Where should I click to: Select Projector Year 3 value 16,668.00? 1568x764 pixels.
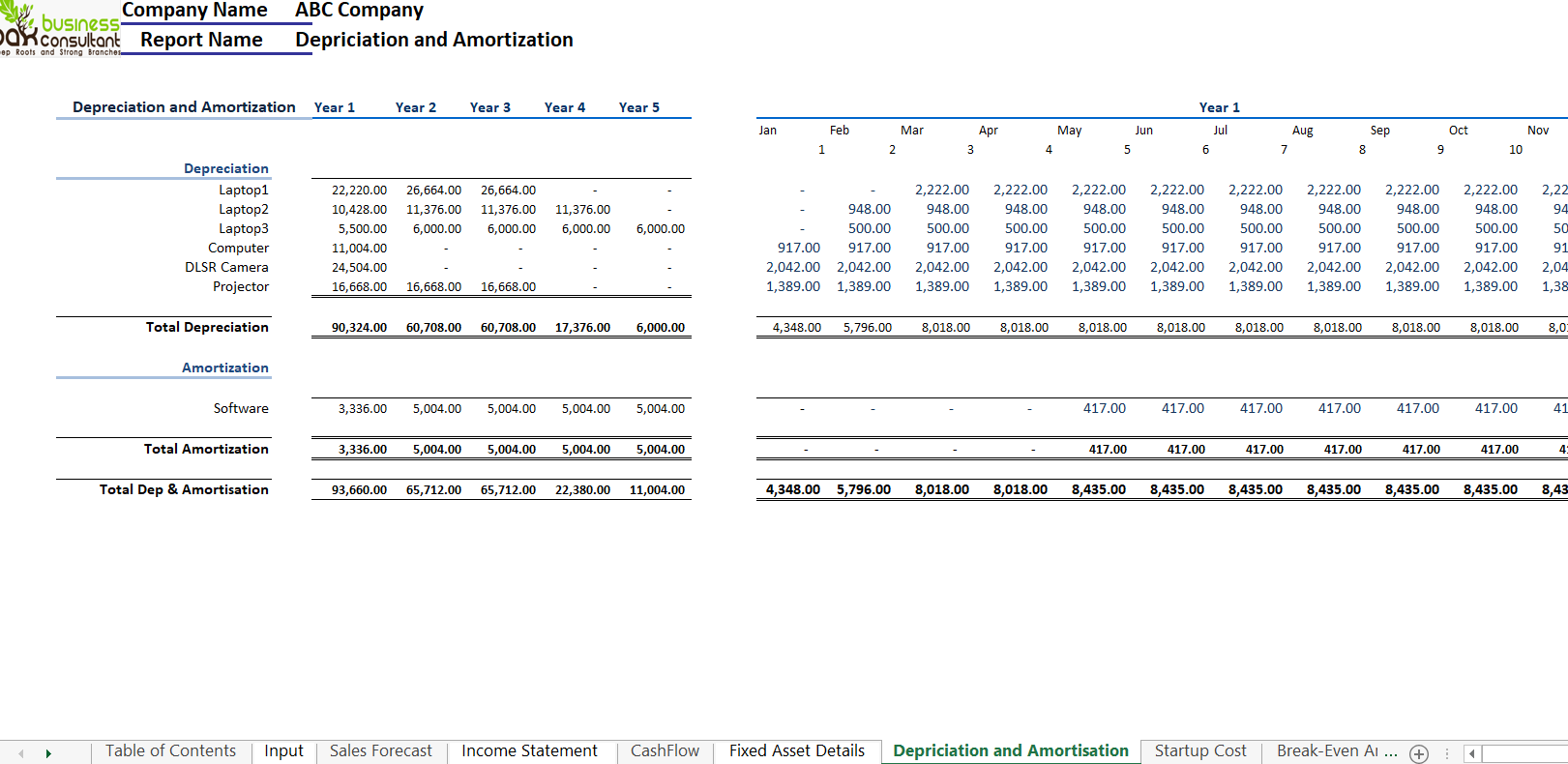tap(508, 287)
